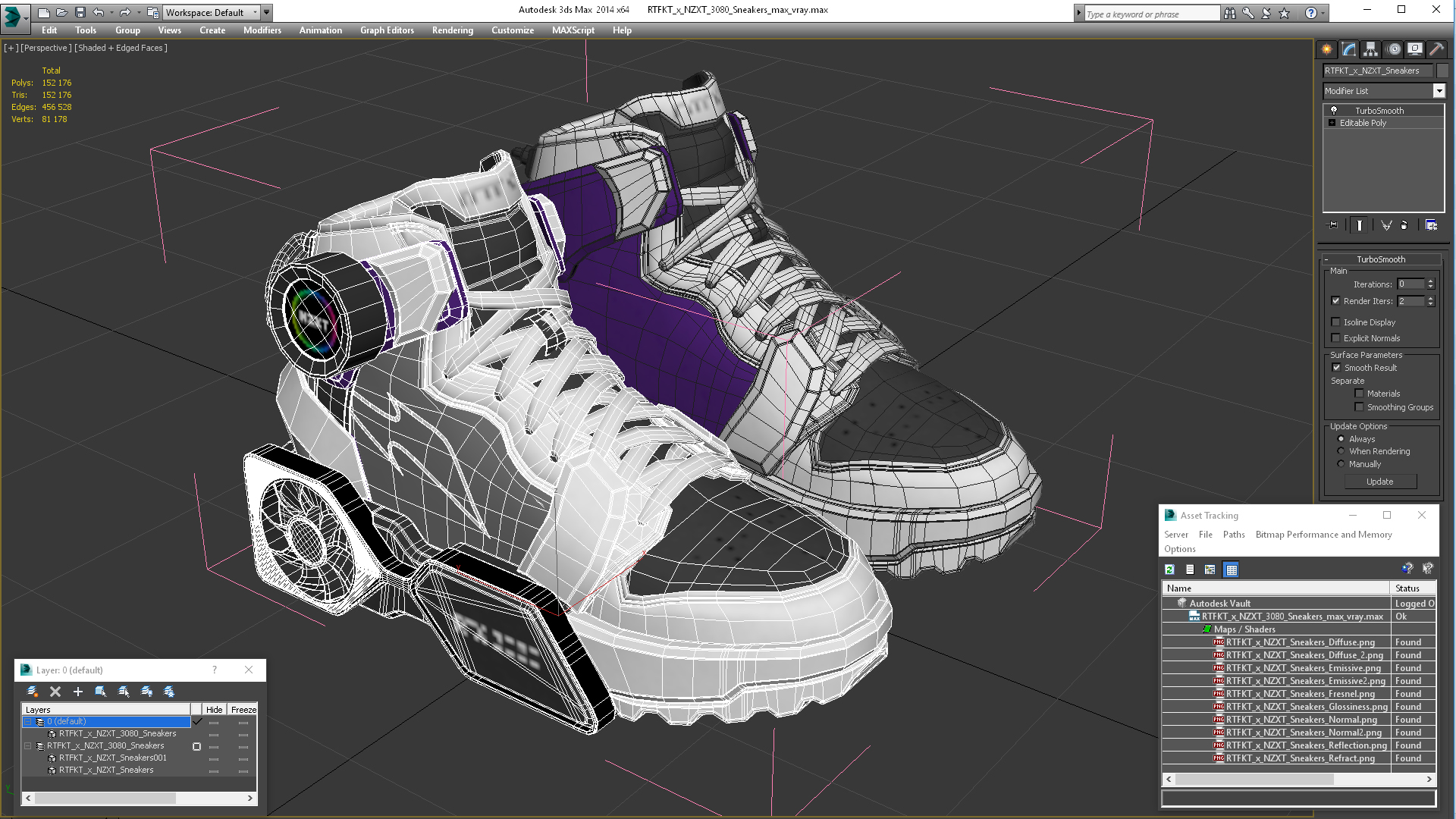Open Configure Modifier Sets icon
The width and height of the screenshot is (1456, 819).
pos(1431,225)
